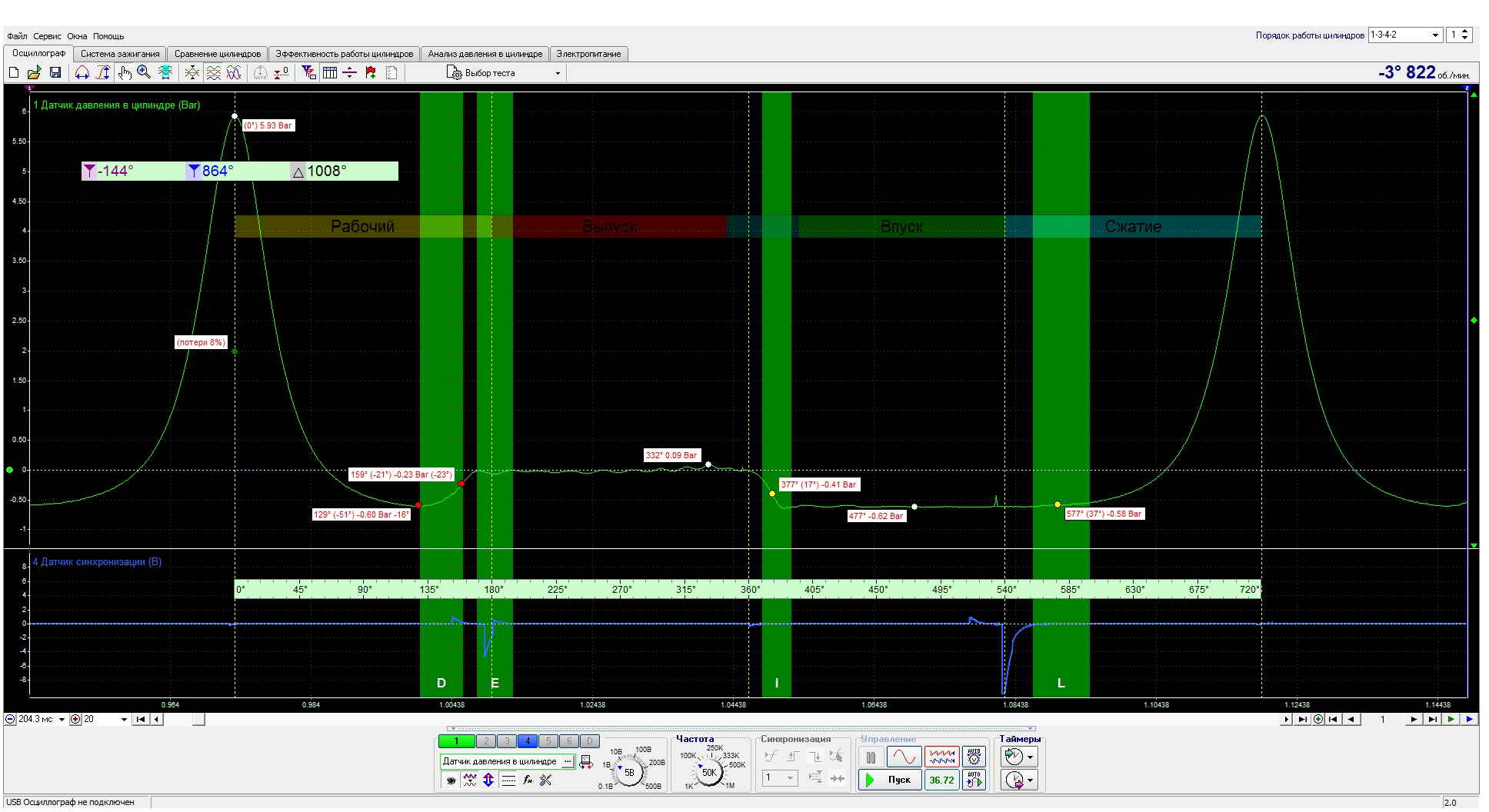
Task: Toggle channel 1 green button
Action: click(x=456, y=741)
